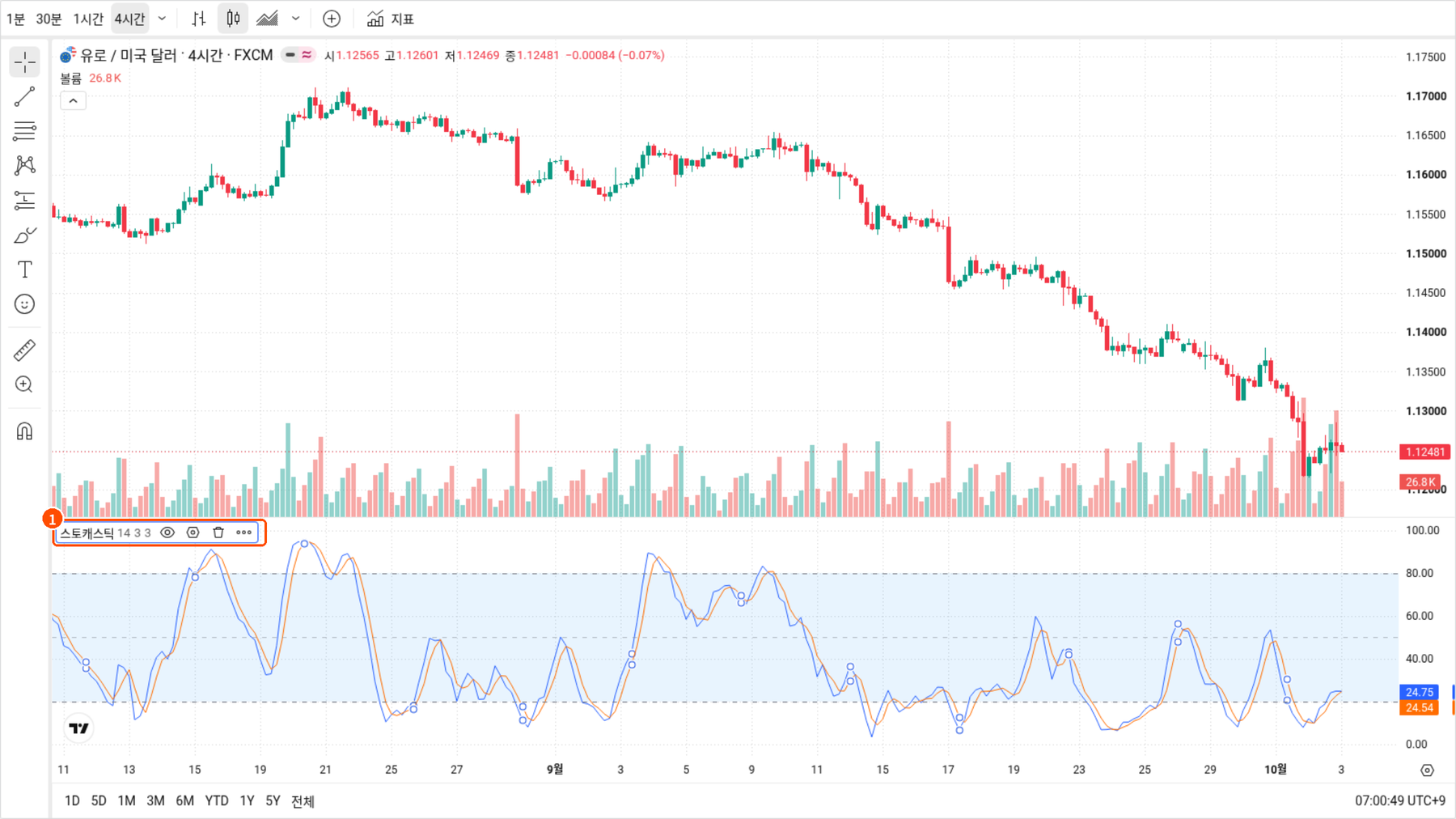
Task: Click the compare or add symbol plus icon
Action: [332, 19]
